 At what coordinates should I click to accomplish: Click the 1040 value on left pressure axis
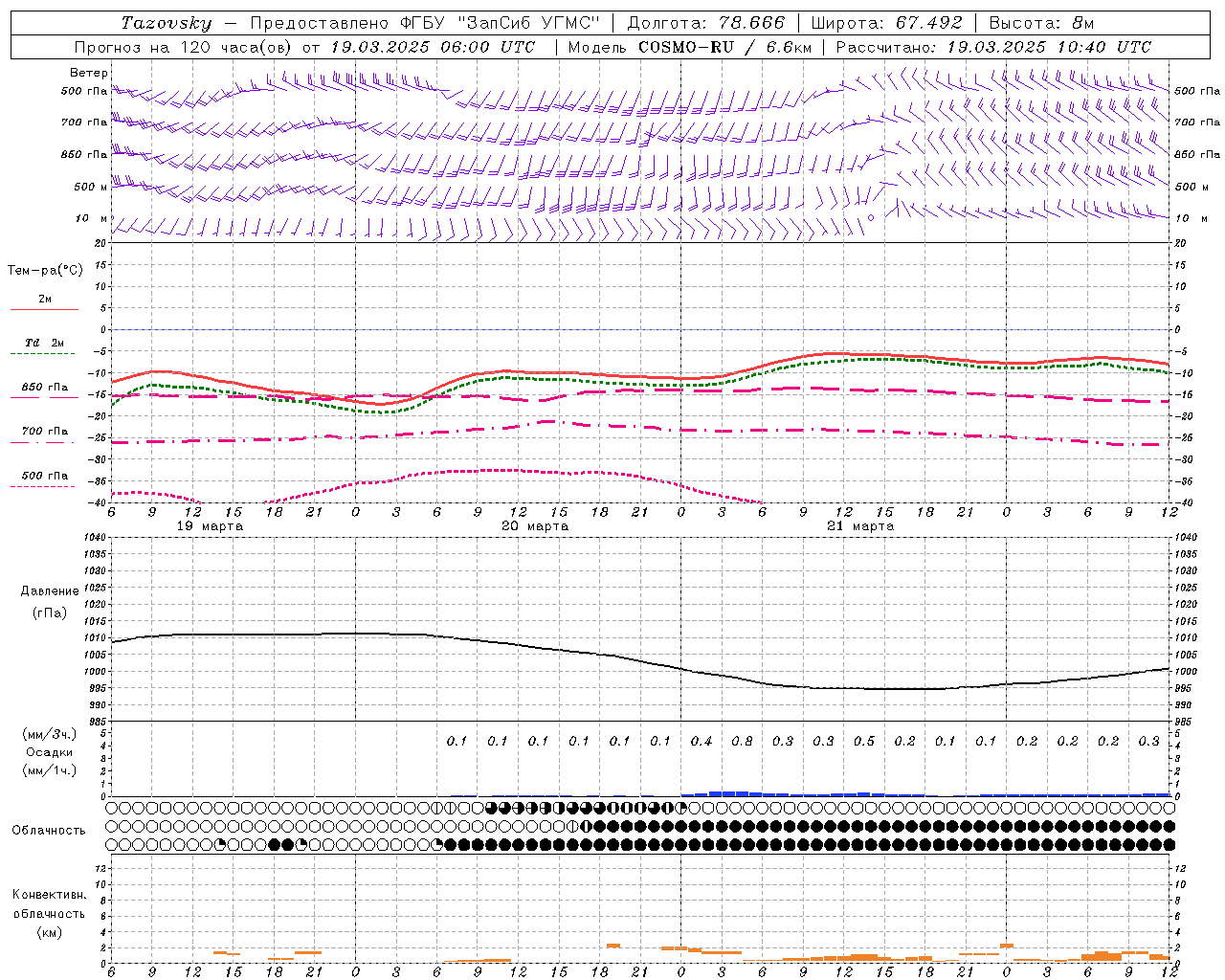tap(95, 538)
